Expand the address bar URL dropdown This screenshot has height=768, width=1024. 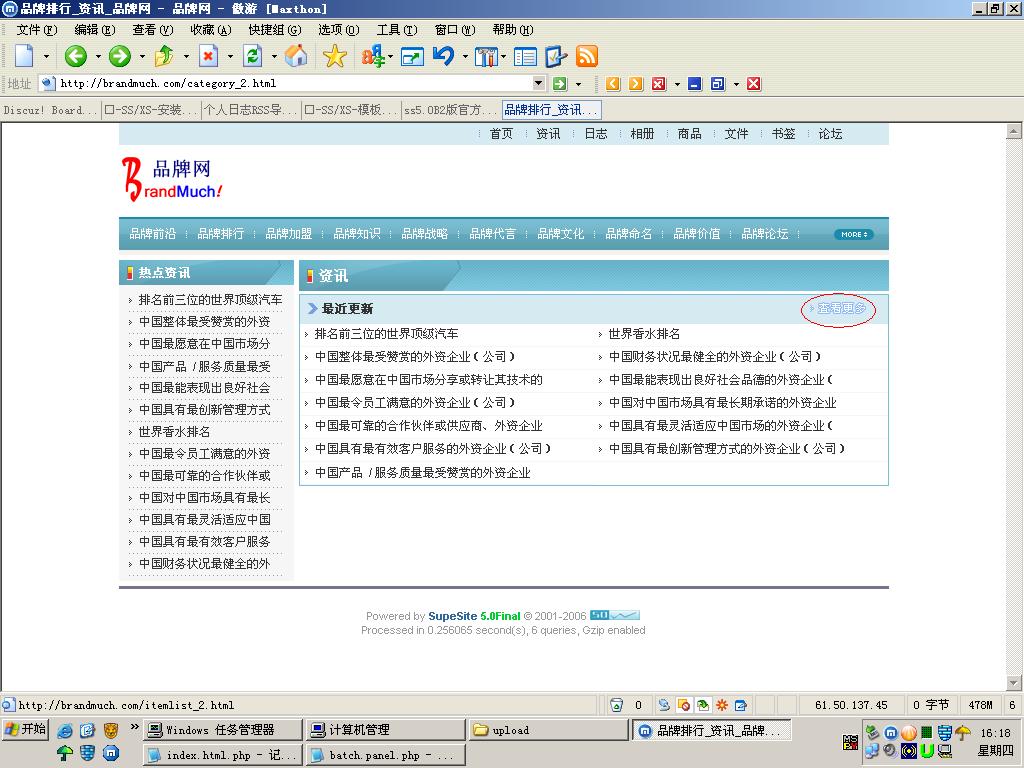click(x=538, y=83)
